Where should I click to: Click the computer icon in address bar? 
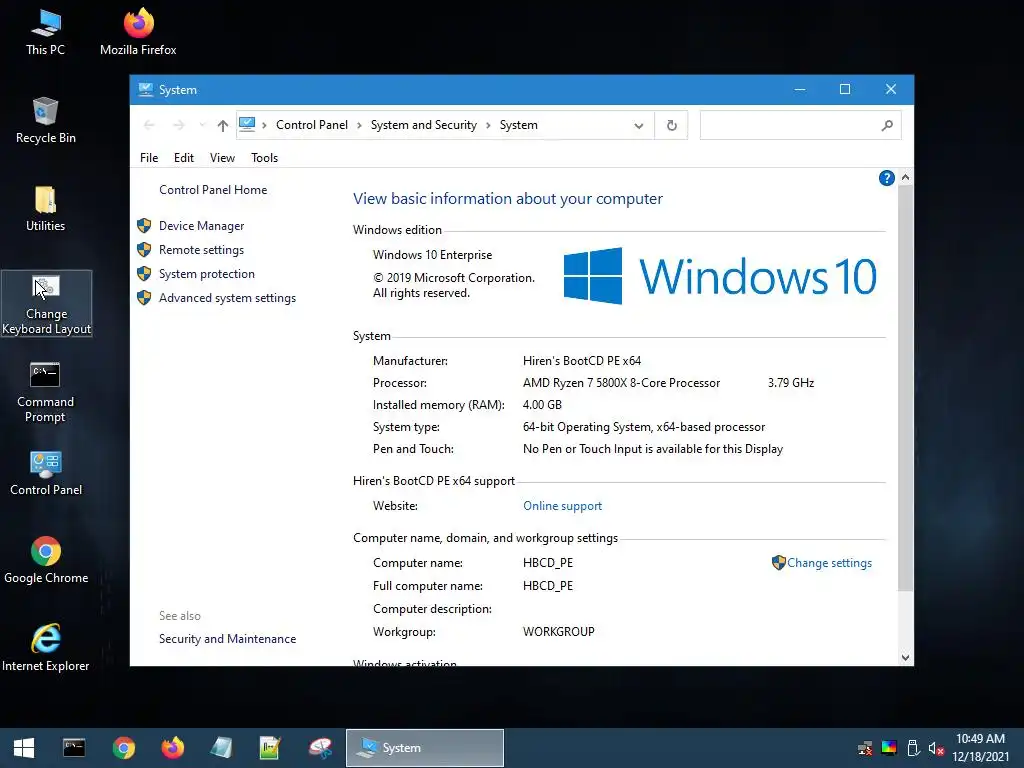point(247,124)
